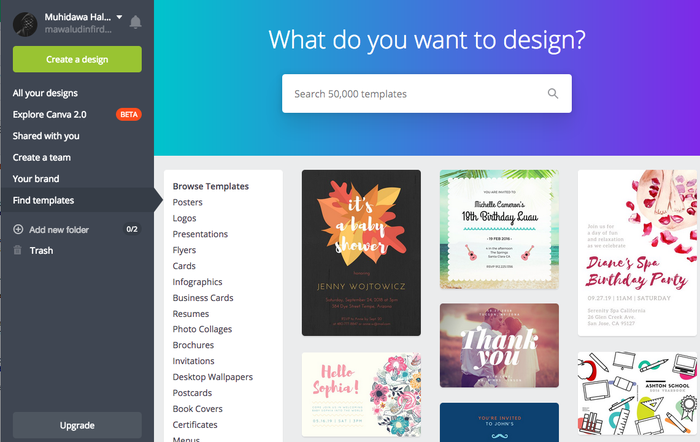Open Shared with you section
This screenshot has height=442, width=700.
click(x=46, y=136)
